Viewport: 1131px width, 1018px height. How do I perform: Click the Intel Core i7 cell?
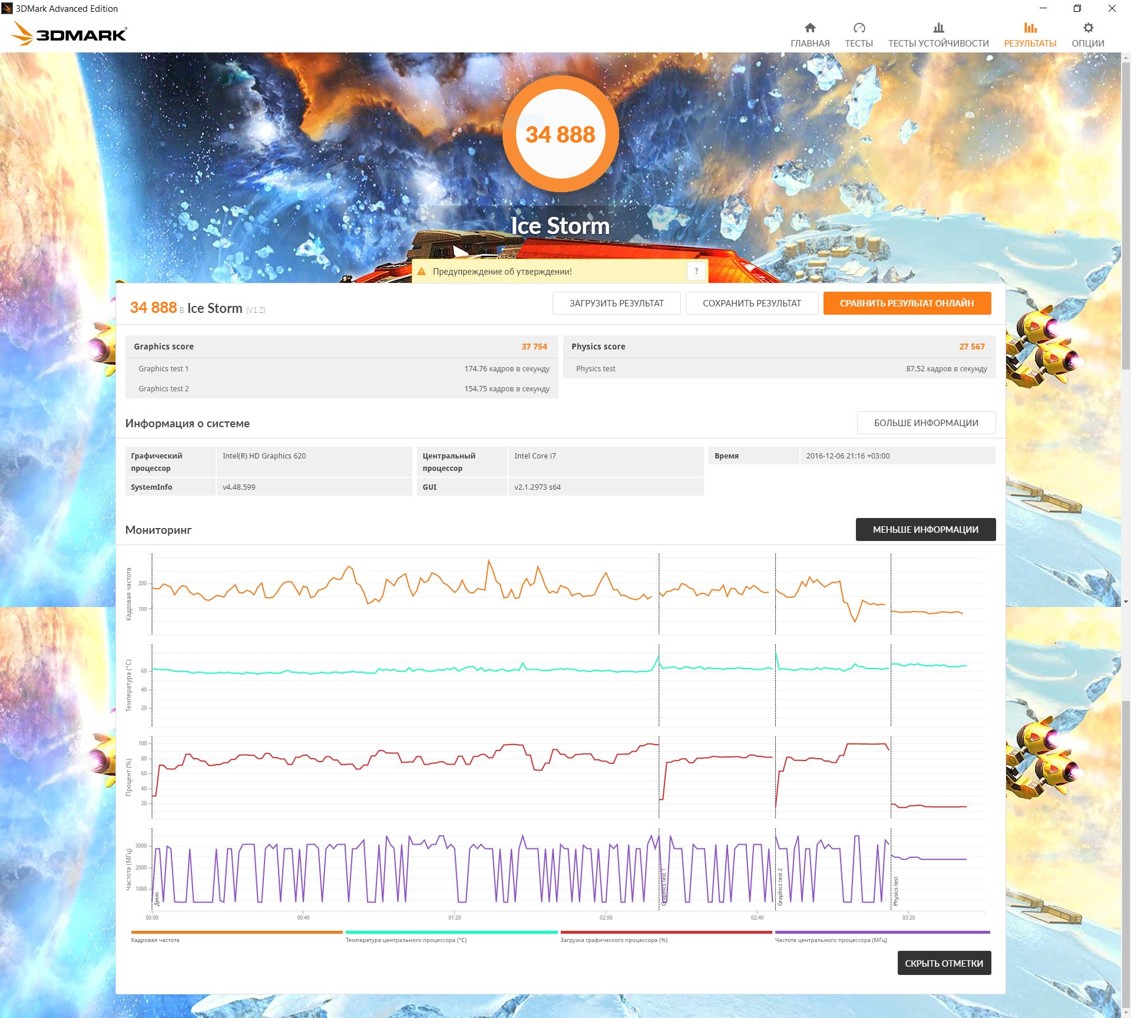(x=606, y=462)
